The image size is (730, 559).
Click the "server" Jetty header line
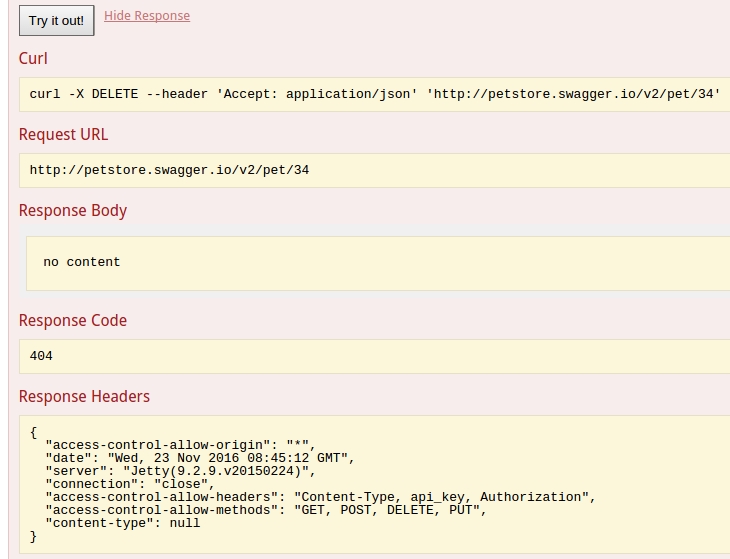pyautogui.click(x=181, y=471)
